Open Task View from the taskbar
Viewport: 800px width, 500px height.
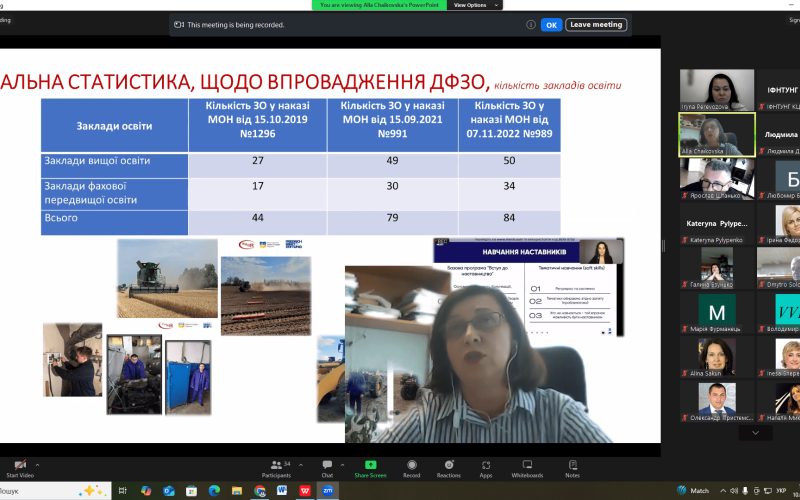[x=122, y=491]
